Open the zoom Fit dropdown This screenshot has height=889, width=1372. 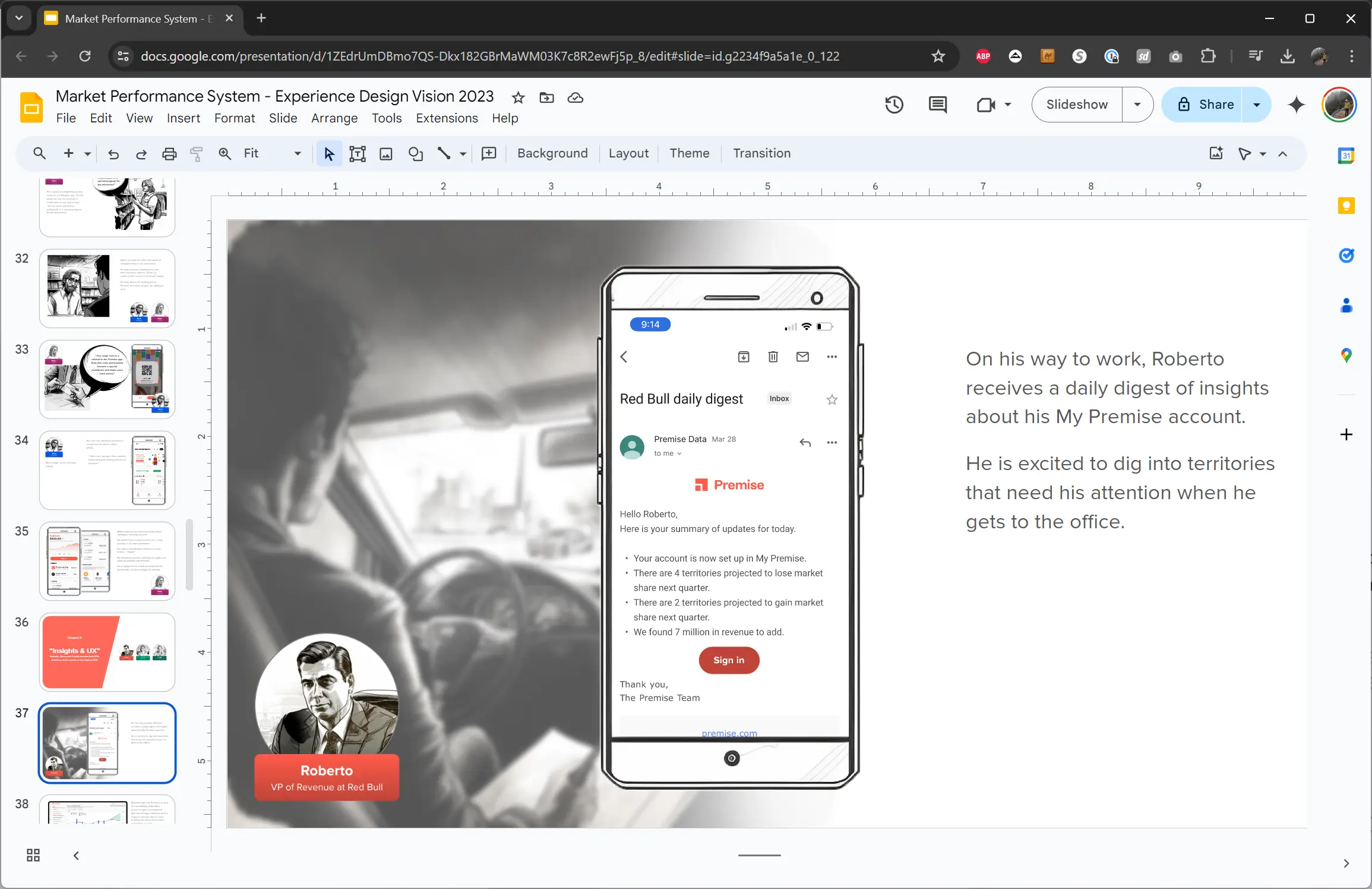[x=297, y=153]
